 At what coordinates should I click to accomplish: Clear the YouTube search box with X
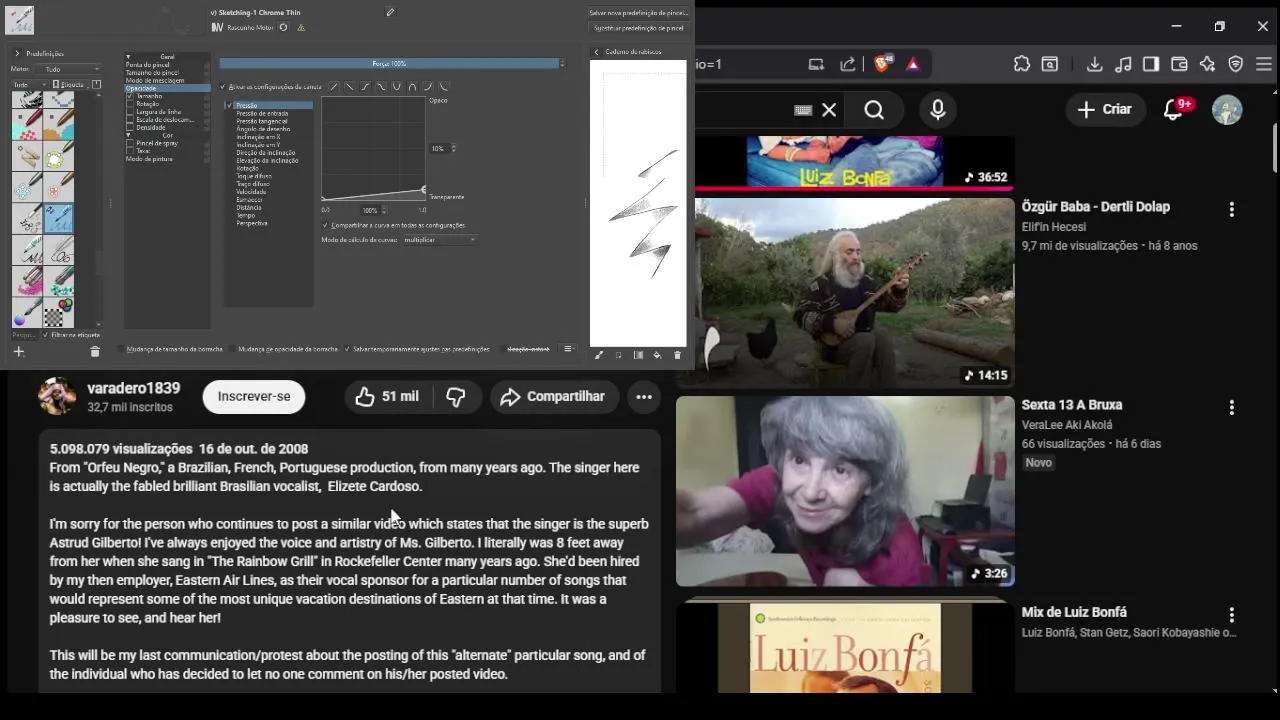(x=829, y=110)
